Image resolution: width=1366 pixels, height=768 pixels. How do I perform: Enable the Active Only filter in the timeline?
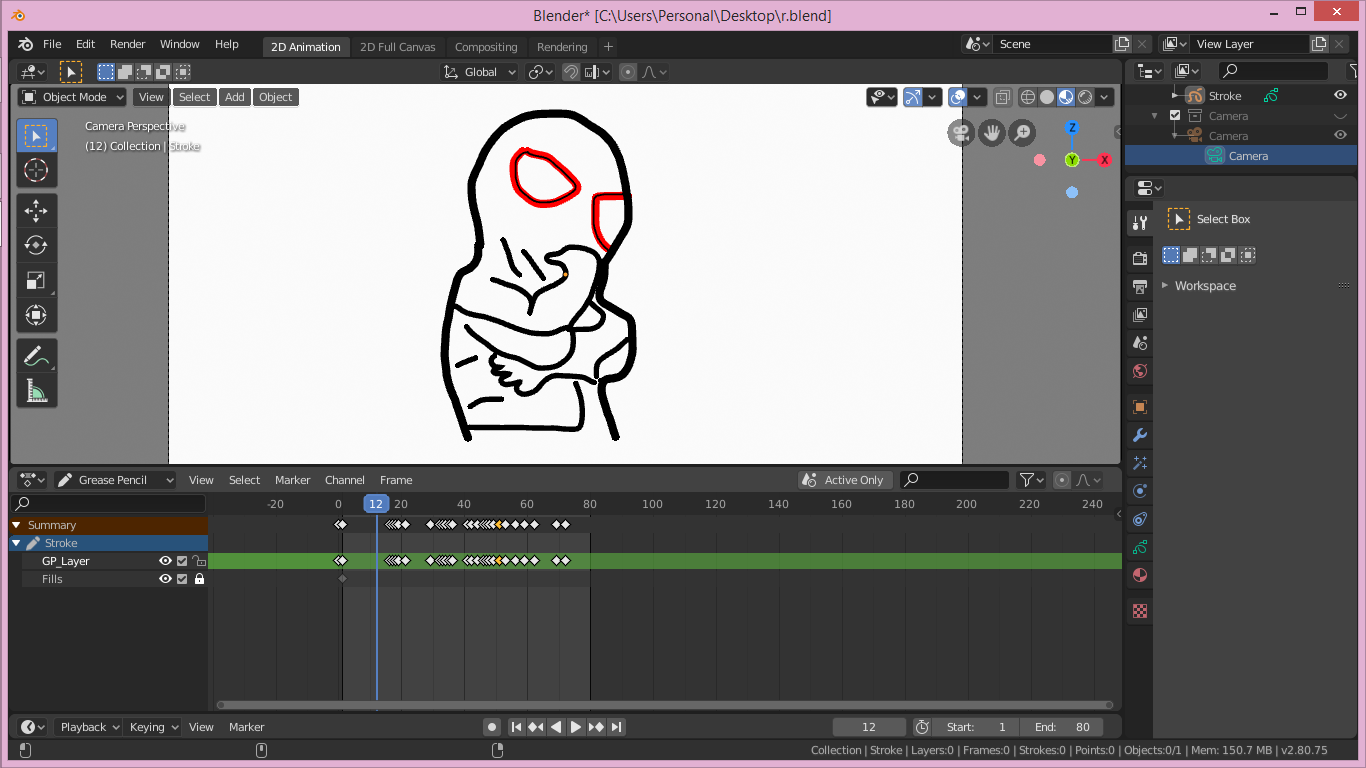click(x=845, y=479)
